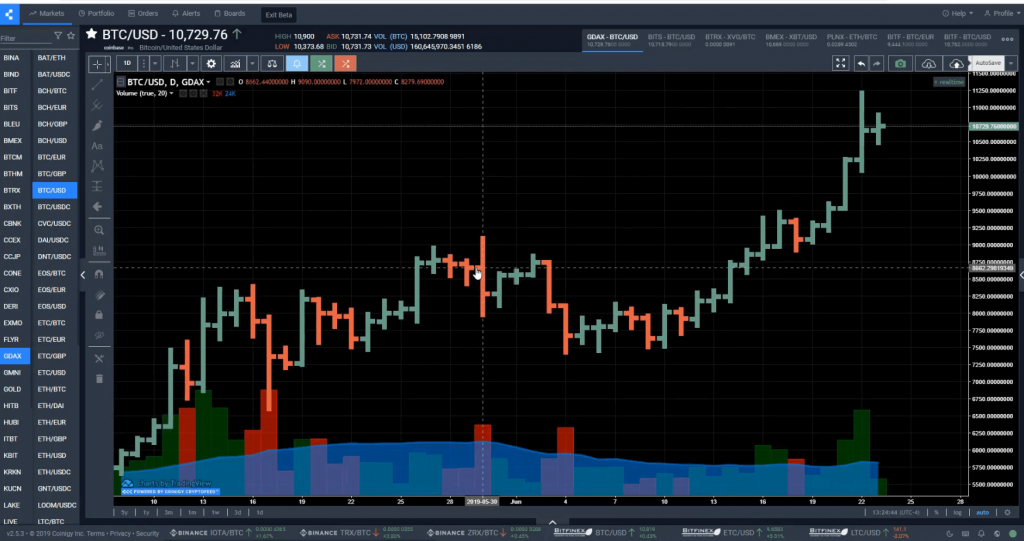The width and height of the screenshot is (1024, 541).
Task: Click the compare balance scale icon
Action: coord(272,63)
